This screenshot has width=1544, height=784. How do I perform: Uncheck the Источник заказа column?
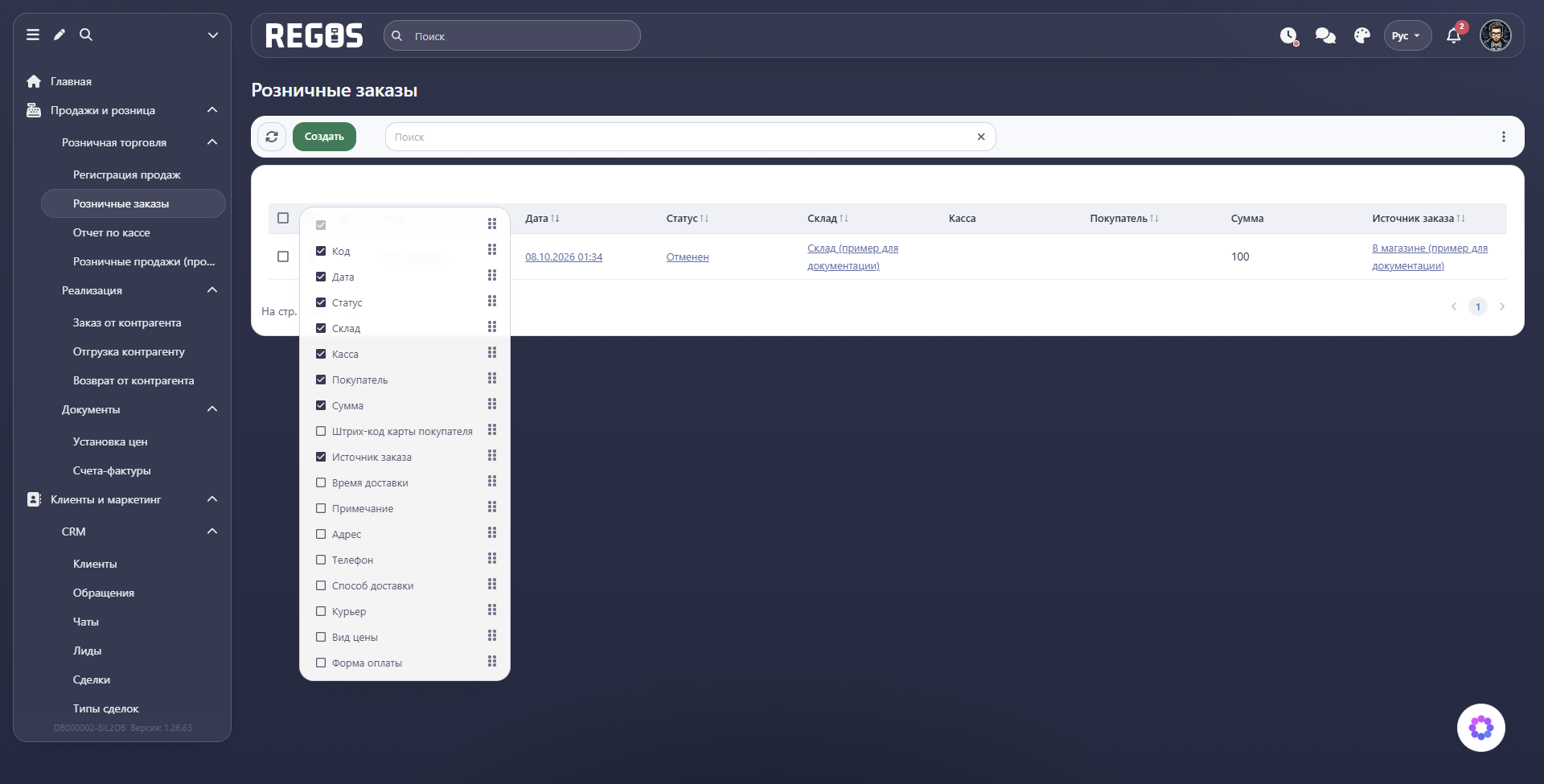point(321,457)
